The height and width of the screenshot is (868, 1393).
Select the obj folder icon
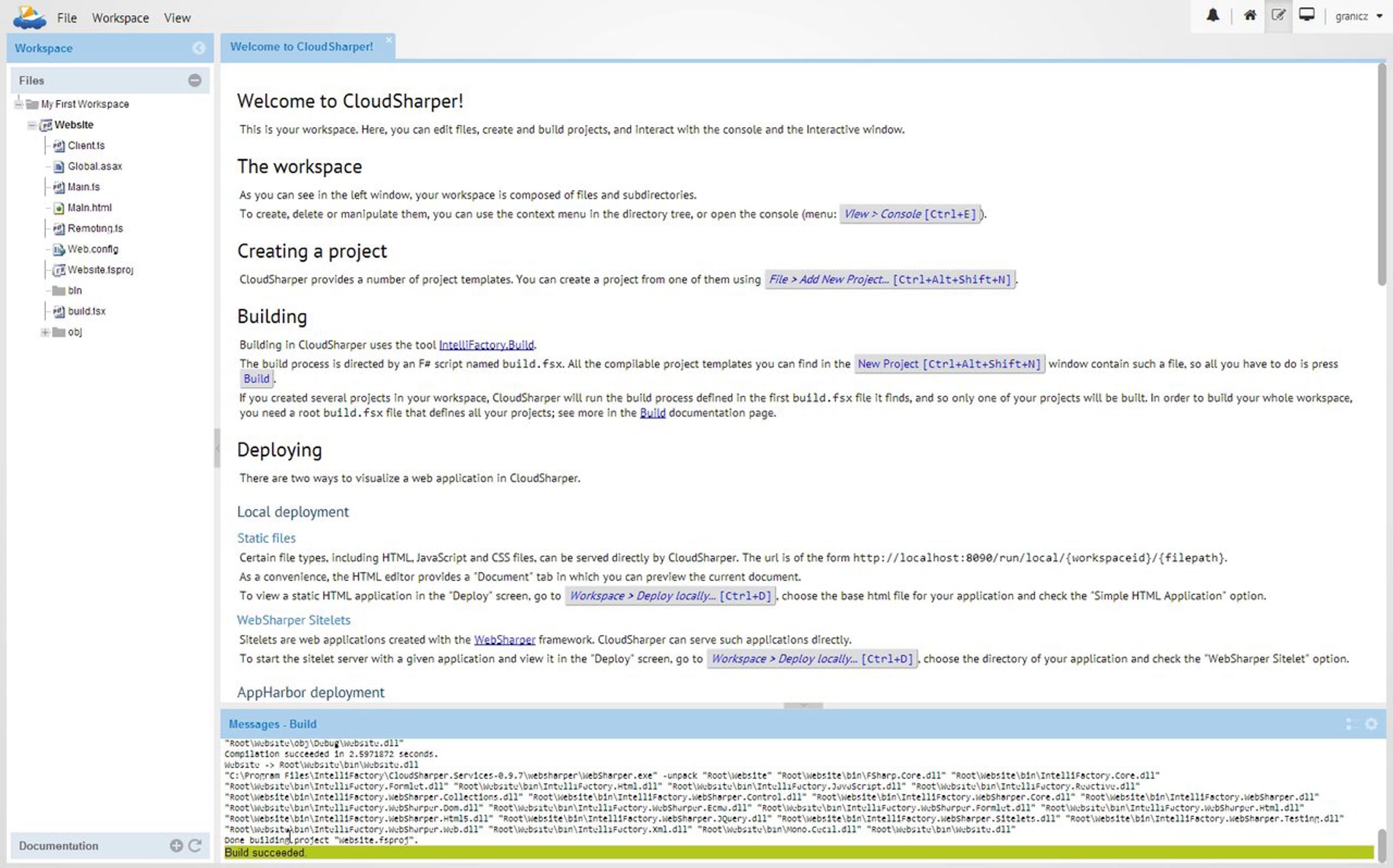coord(59,332)
